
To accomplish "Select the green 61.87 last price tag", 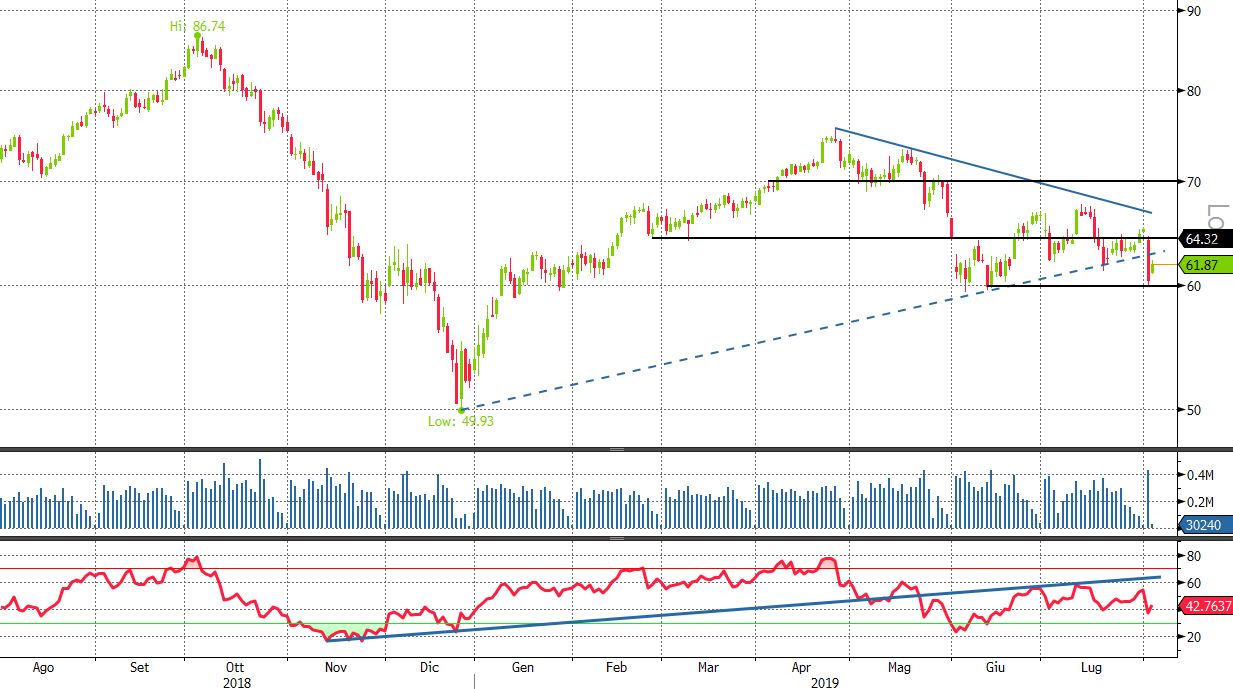I will (1206, 265).
